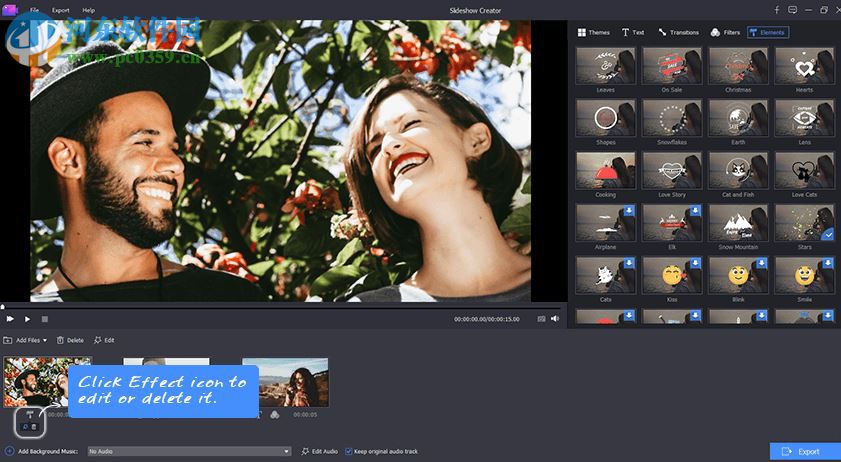The width and height of the screenshot is (841, 462).
Task: Click Edit Audio button
Action: pos(320,451)
